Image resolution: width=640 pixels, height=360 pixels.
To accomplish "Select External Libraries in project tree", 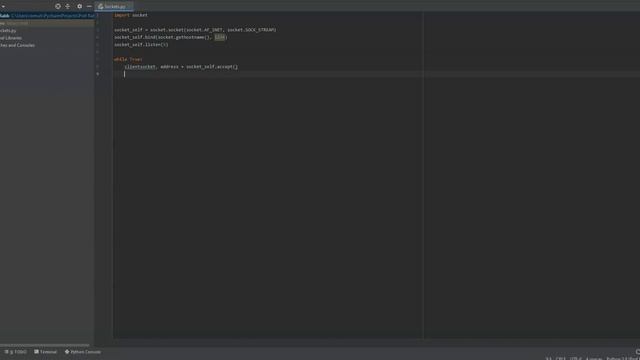I will [11, 38].
